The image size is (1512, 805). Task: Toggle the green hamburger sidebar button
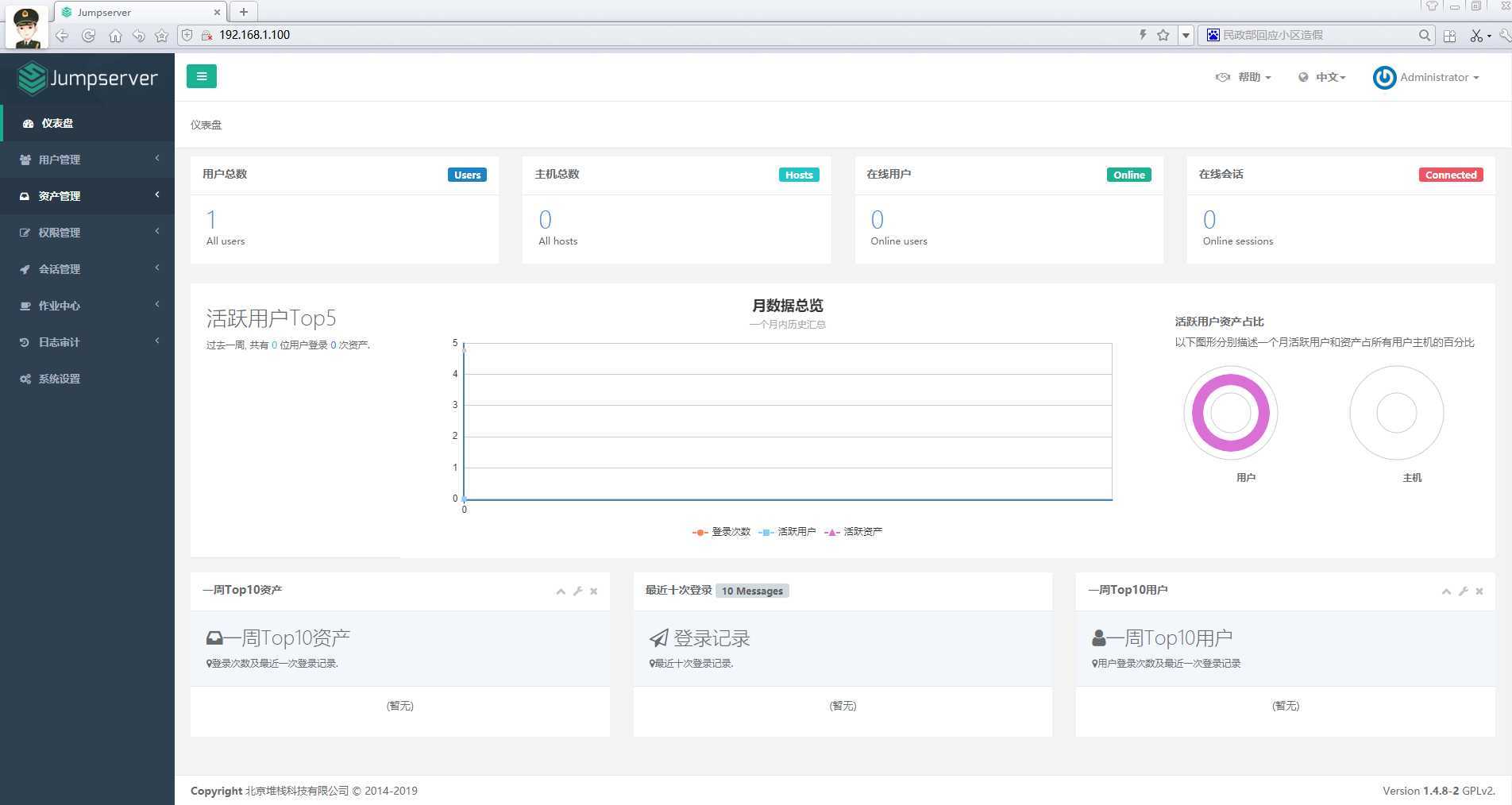(201, 76)
